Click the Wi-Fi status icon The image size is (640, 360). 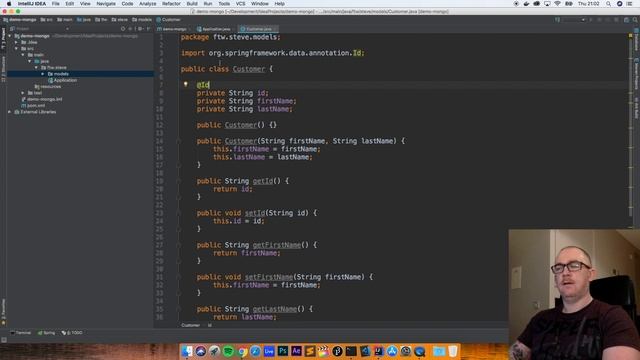pyautogui.click(x=558, y=4)
